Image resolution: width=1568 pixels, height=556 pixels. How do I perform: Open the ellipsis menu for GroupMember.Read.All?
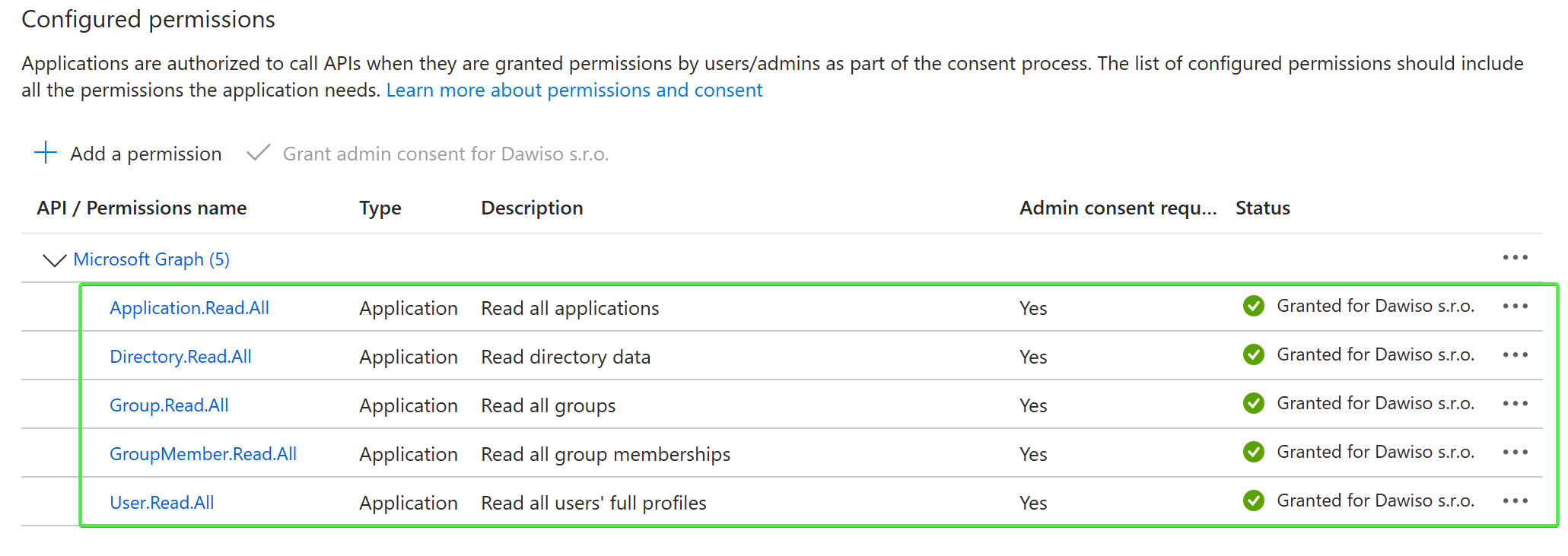(x=1515, y=453)
